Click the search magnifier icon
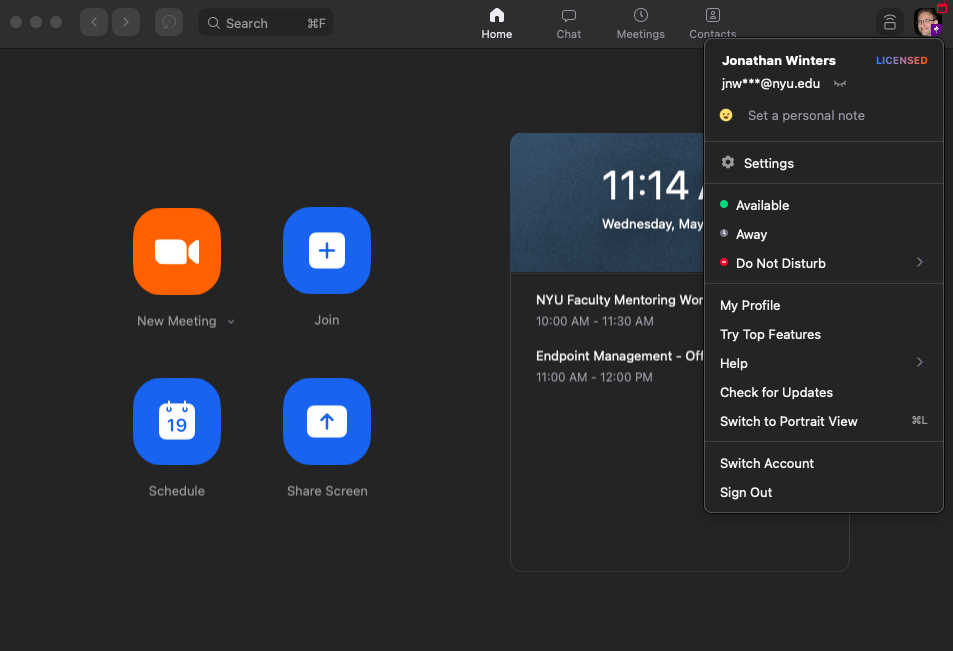Viewport: 953px width, 651px height. [x=213, y=23]
